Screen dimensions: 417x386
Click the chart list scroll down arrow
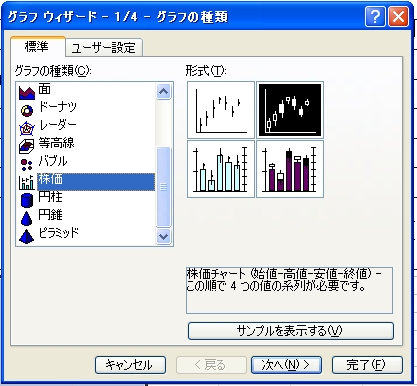(x=163, y=237)
